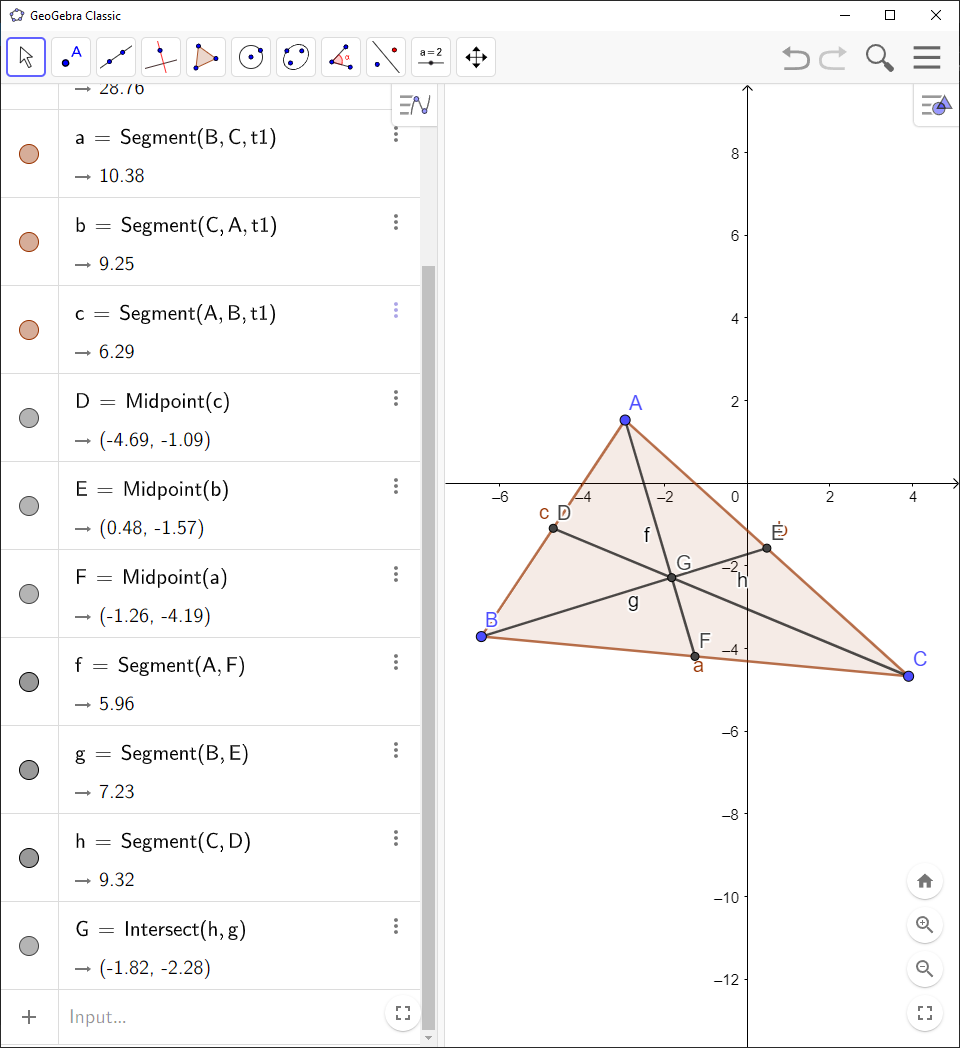Toggle visibility of segment a

[29, 154]
